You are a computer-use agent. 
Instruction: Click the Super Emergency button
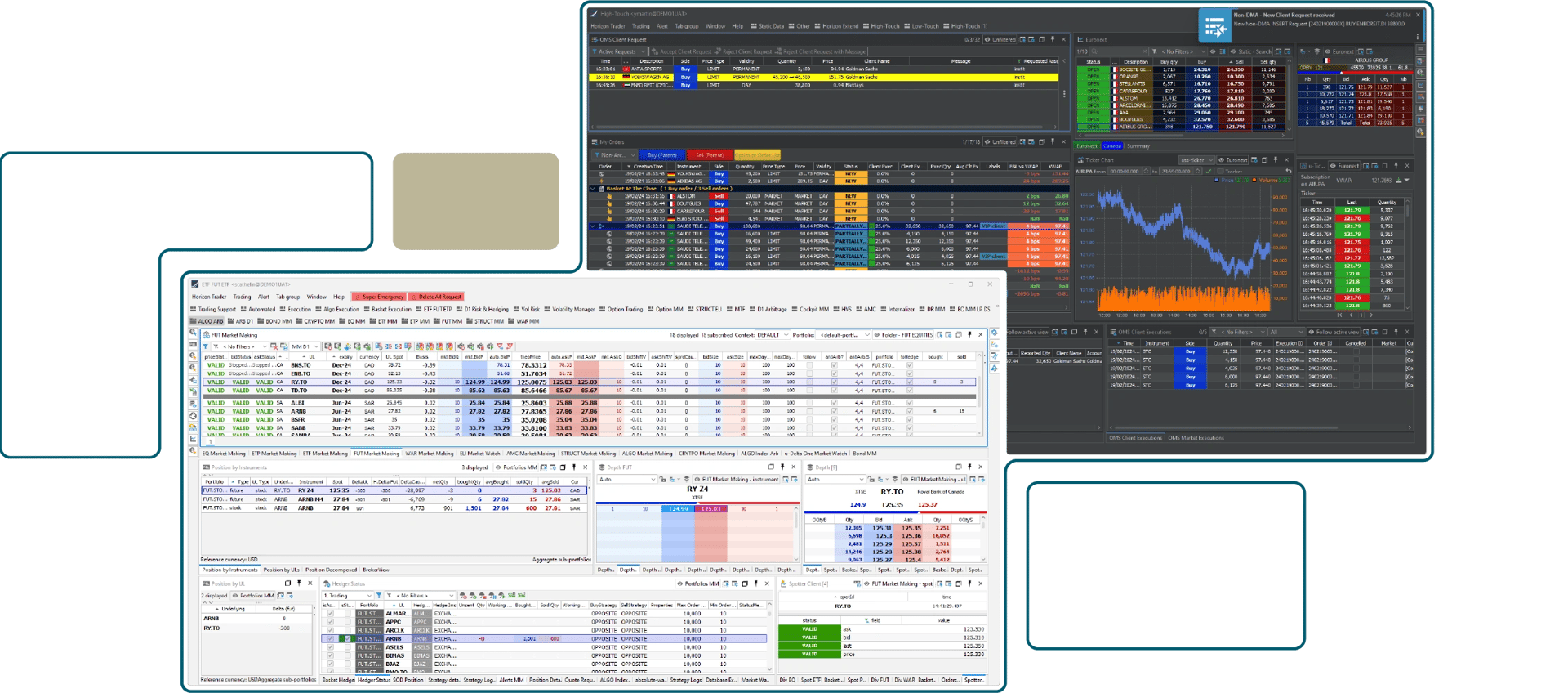(x=378, y=297)
